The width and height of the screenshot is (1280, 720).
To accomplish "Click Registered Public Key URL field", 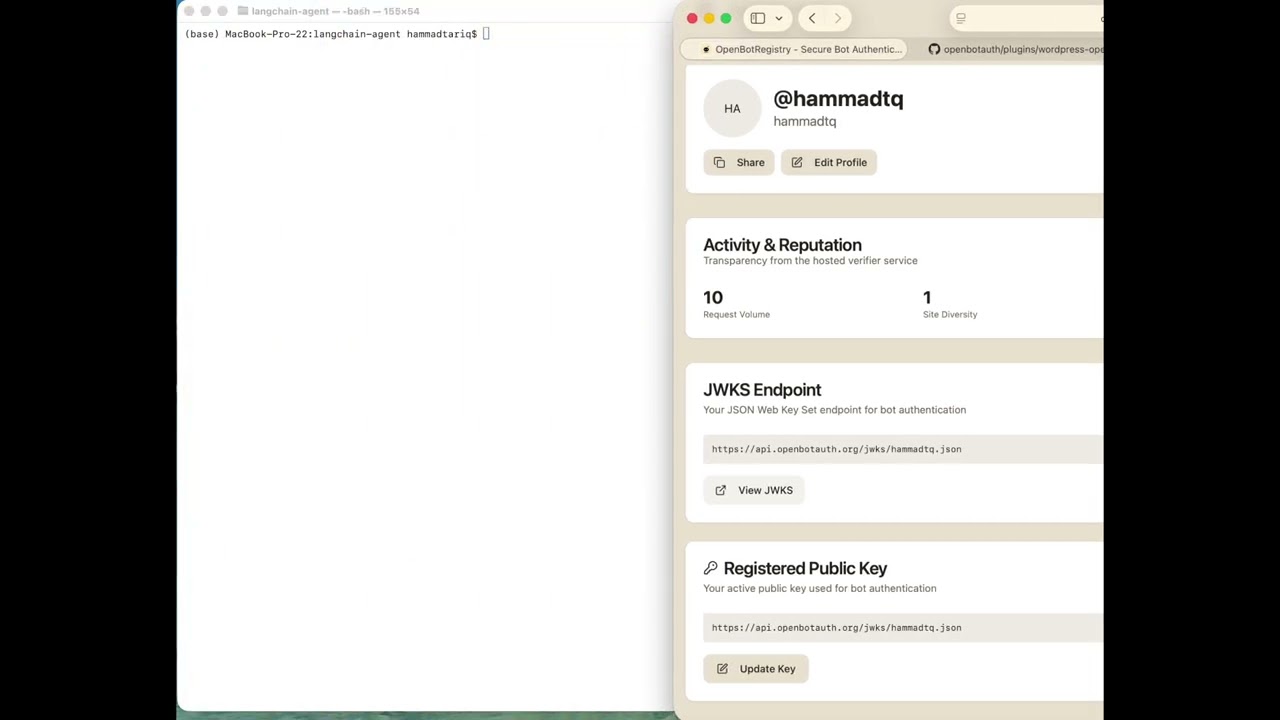I will (903, 628).
